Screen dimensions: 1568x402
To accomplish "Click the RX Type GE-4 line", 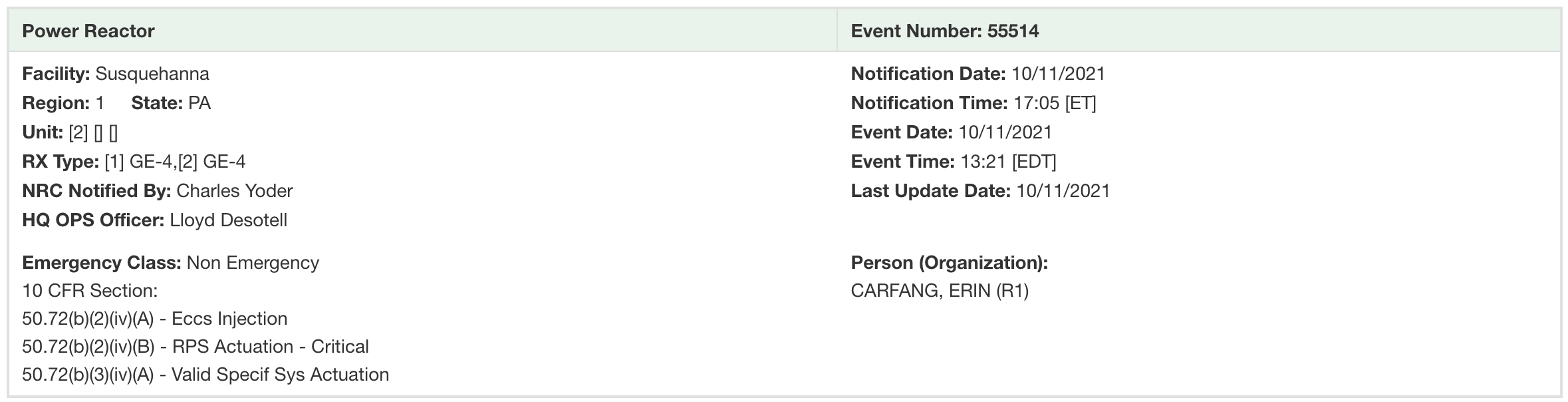I will pyautogui.click(x=134, y=162).
